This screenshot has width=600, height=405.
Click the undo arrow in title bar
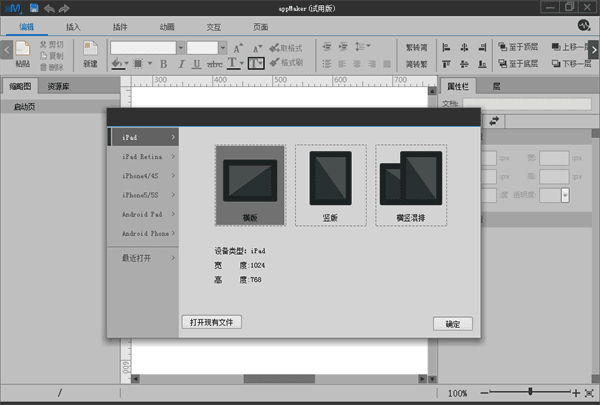pos(48,8)
